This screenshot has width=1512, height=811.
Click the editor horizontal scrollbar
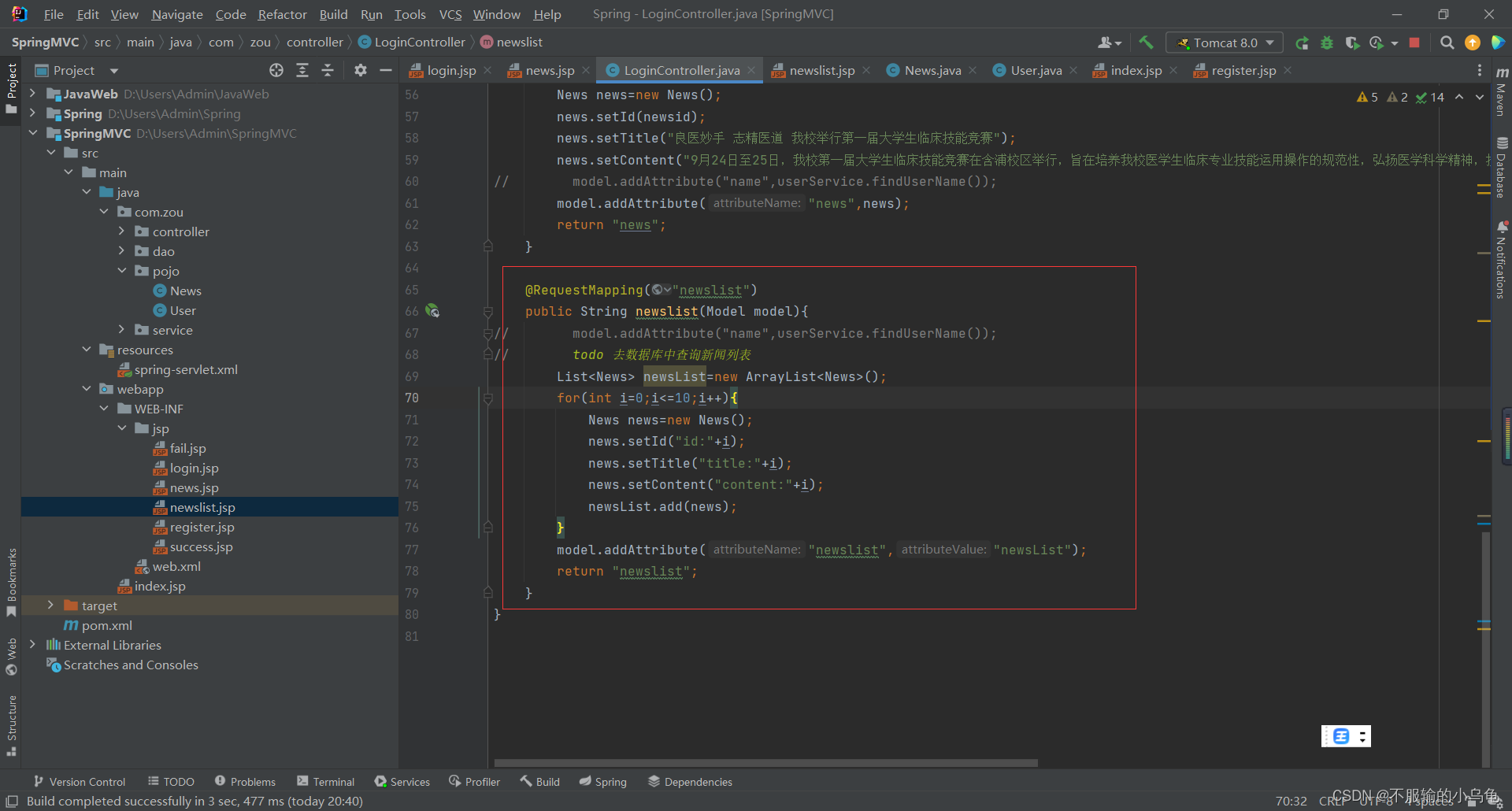click(x=765, y=763)
